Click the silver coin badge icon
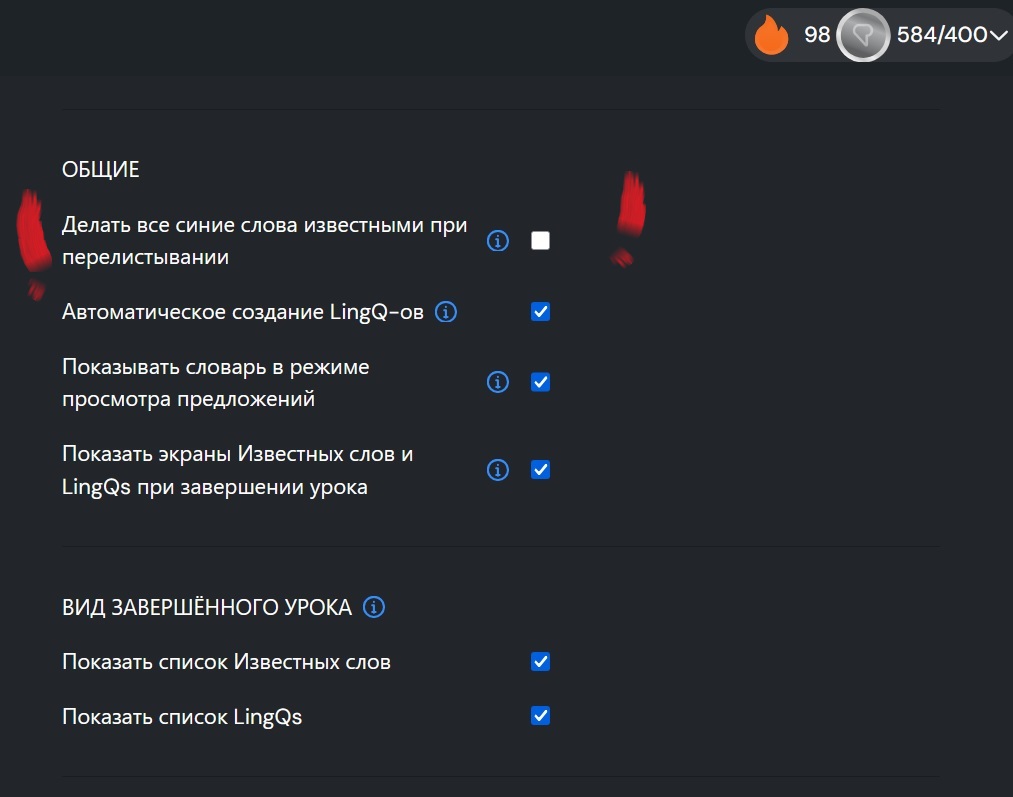Image resolution: width=1013 pixels, height=797 pixels. click(862, 35)
